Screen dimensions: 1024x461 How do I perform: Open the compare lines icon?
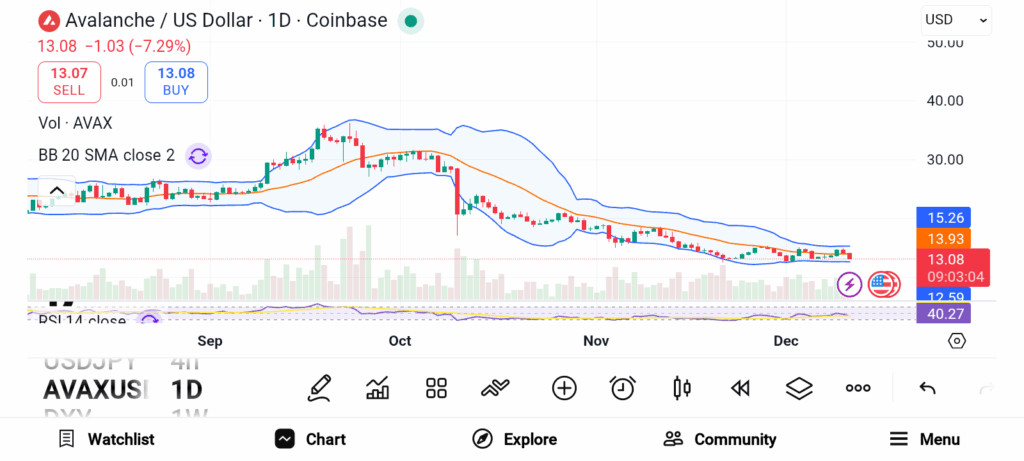496,388
